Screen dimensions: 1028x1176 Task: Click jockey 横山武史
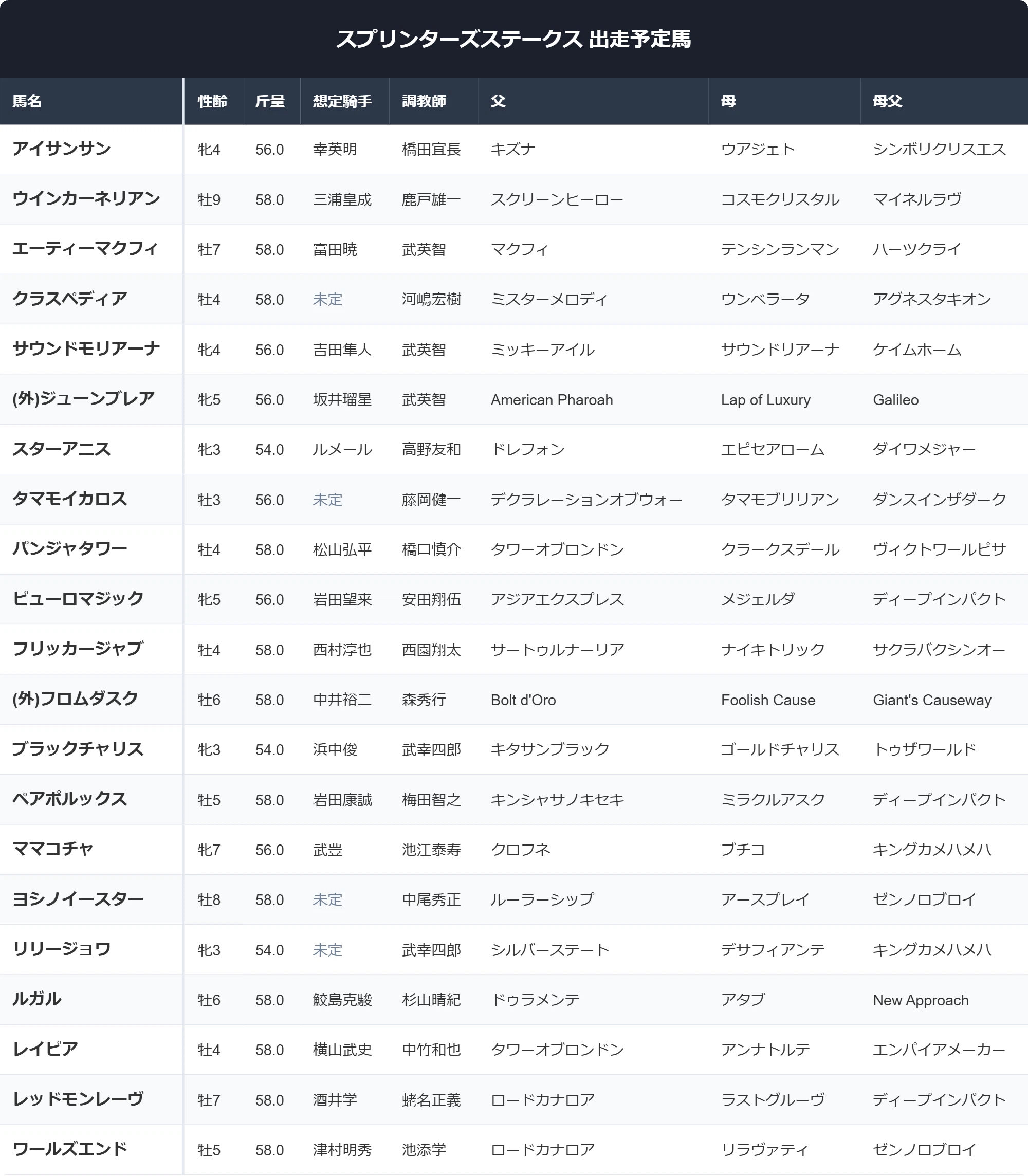click(x=342, y=1050)
